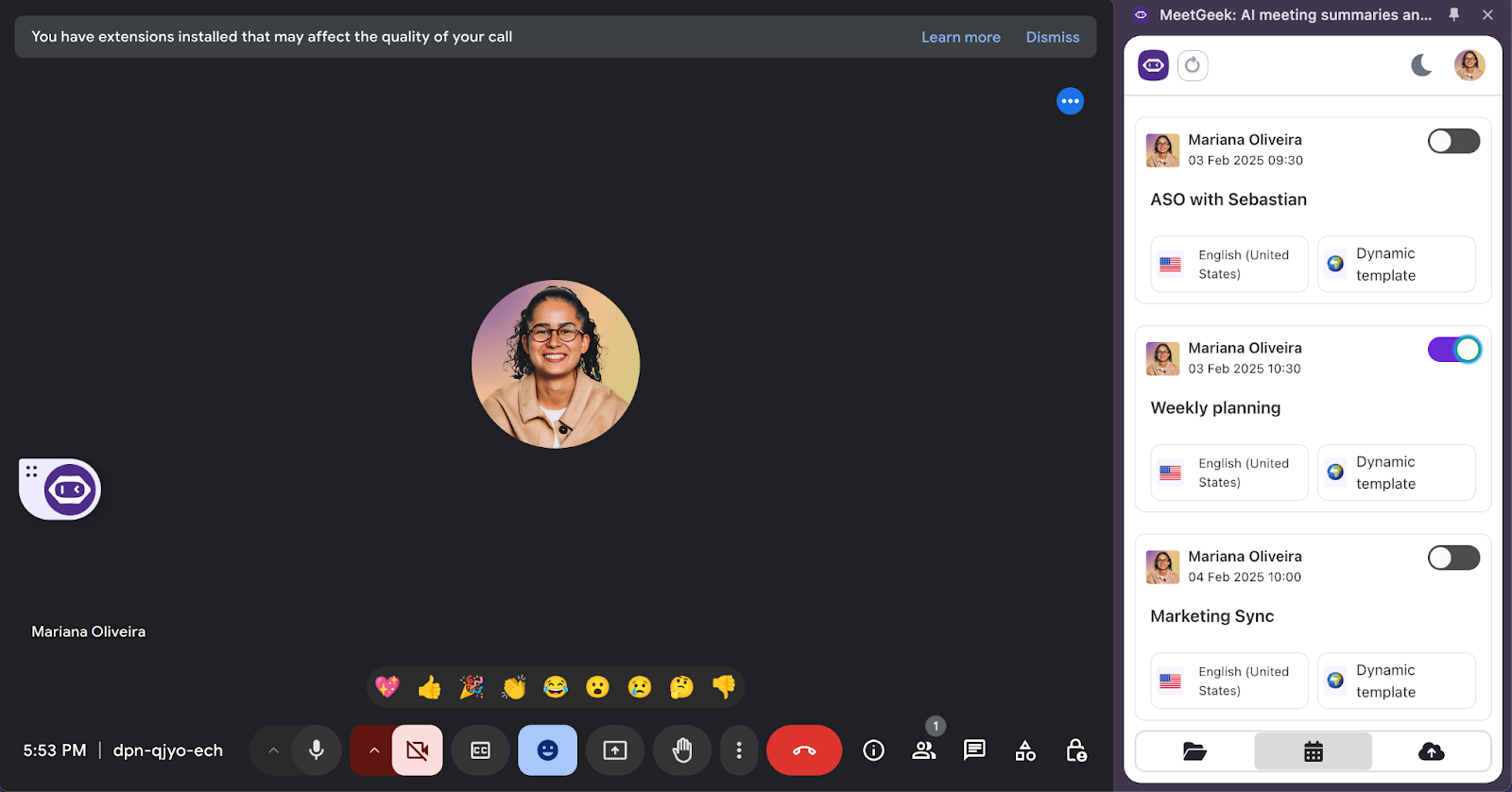Turn on the camera
Image resolution: width=1512 pixels, height=792 pixels.
(417, 750)
